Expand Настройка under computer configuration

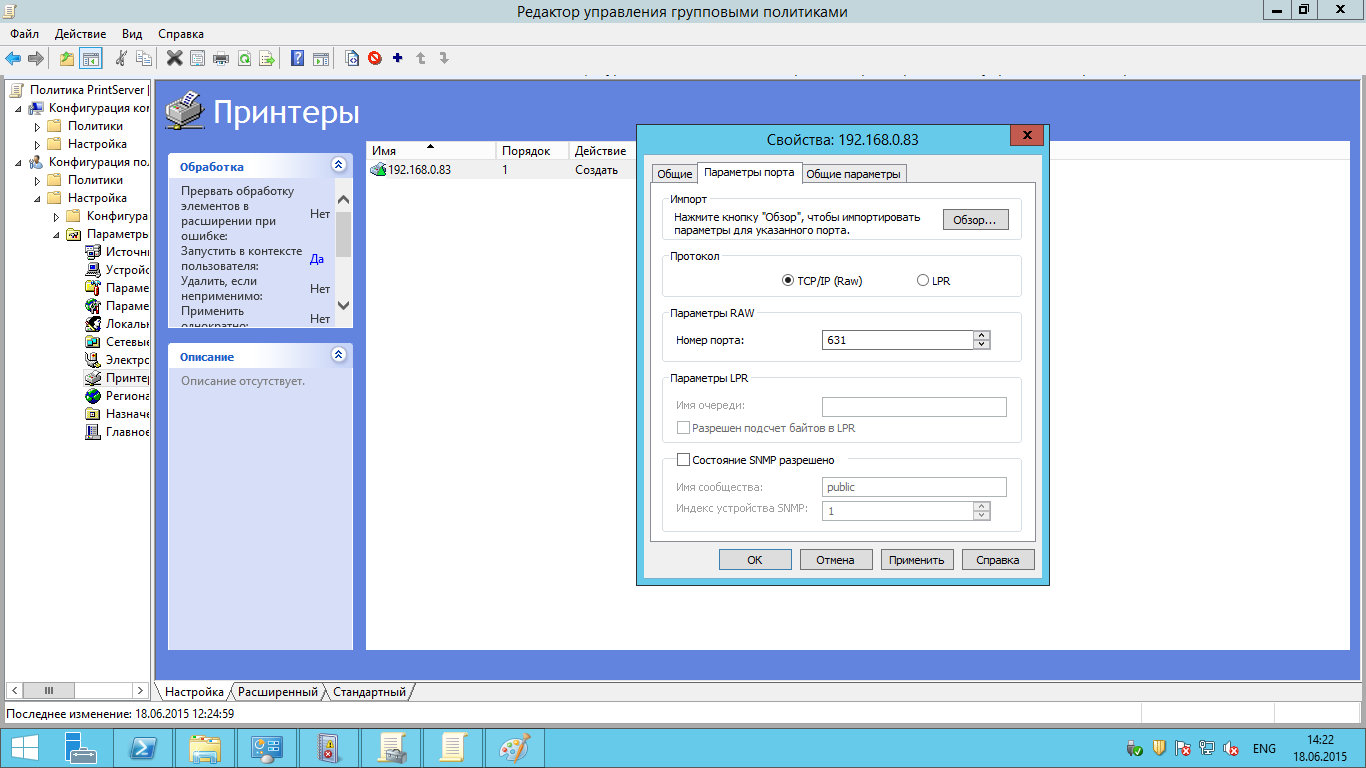37,144
